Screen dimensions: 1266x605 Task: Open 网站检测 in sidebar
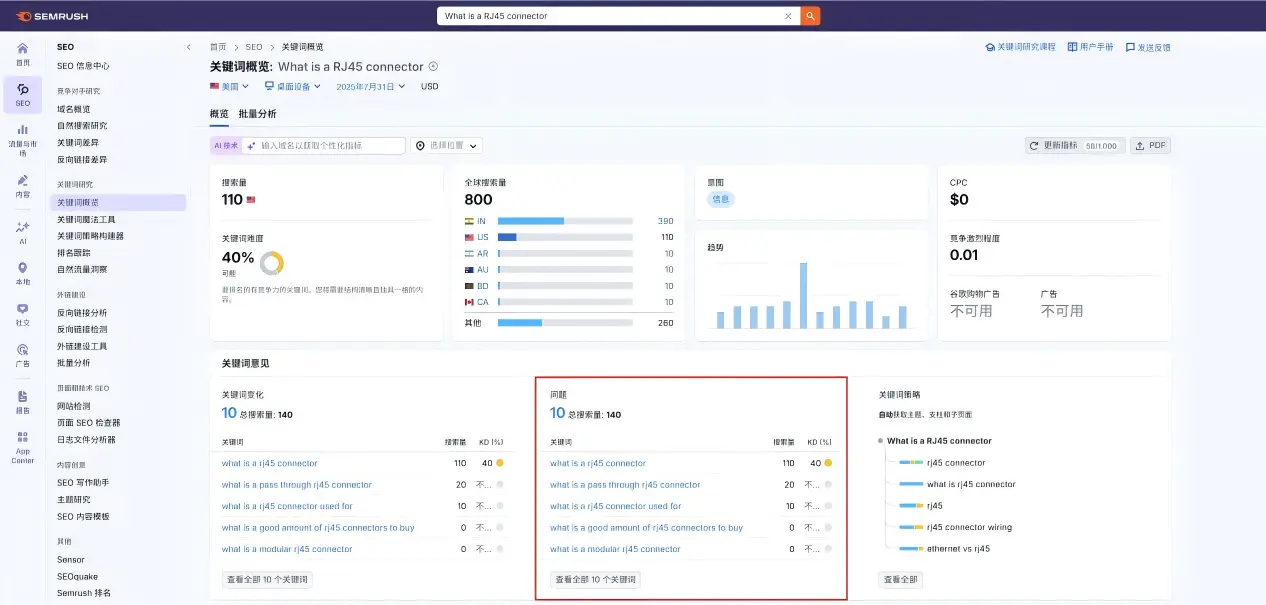click(x=74, y=406)
